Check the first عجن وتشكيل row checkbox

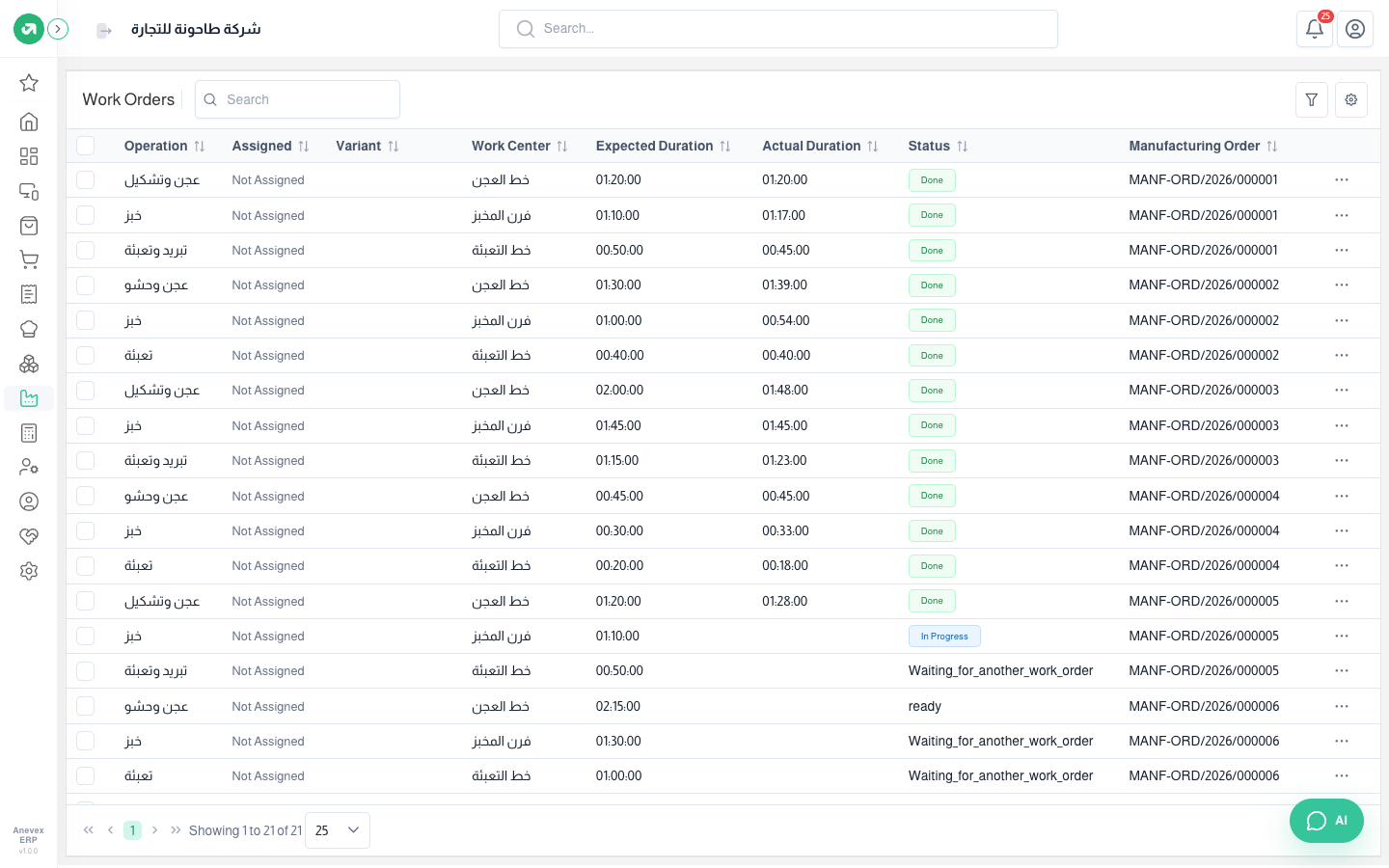tap(86, 180)
